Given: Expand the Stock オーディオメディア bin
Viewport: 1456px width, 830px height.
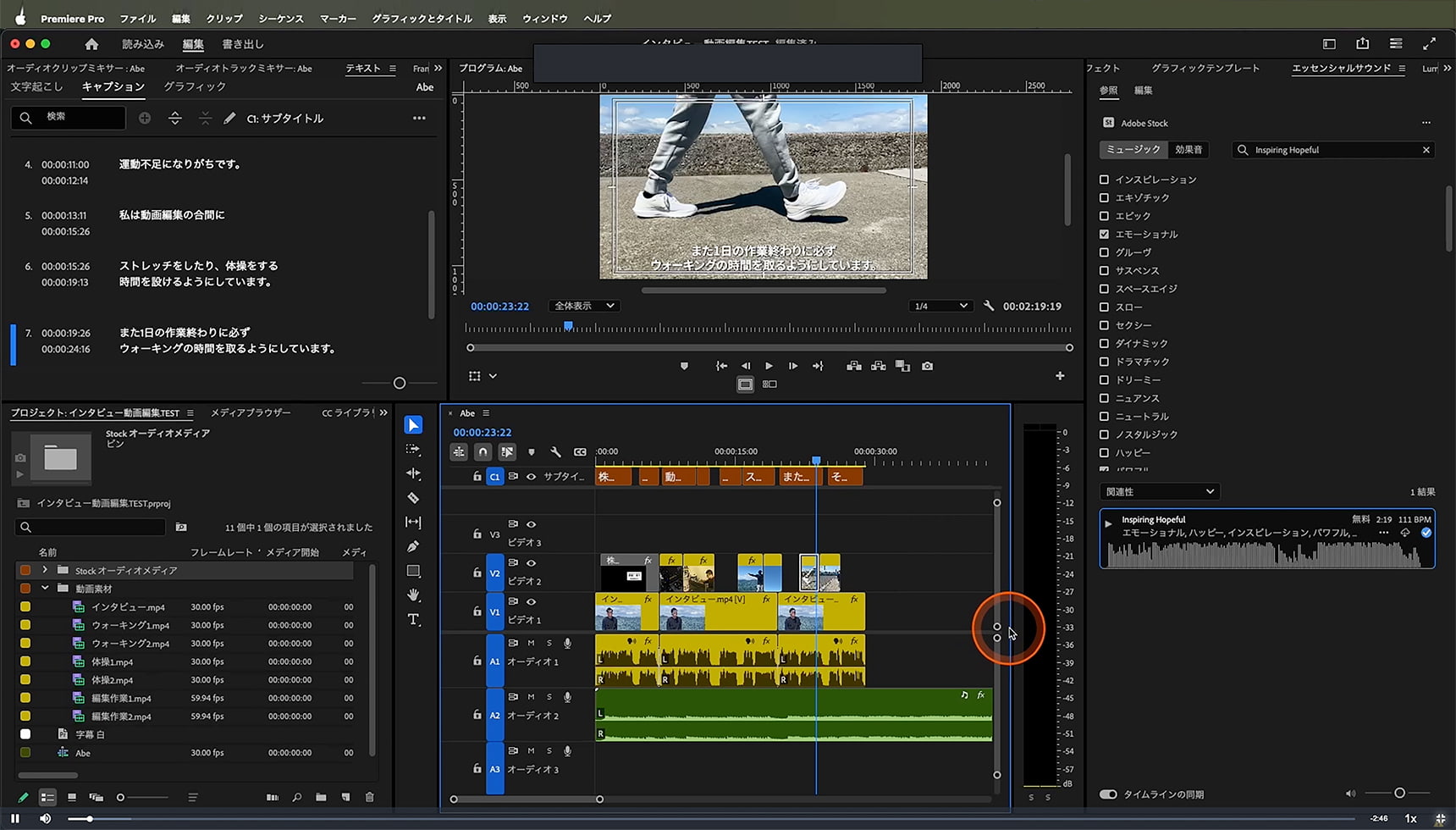Looking at the screenshot, I should click(x=44, y=570).
